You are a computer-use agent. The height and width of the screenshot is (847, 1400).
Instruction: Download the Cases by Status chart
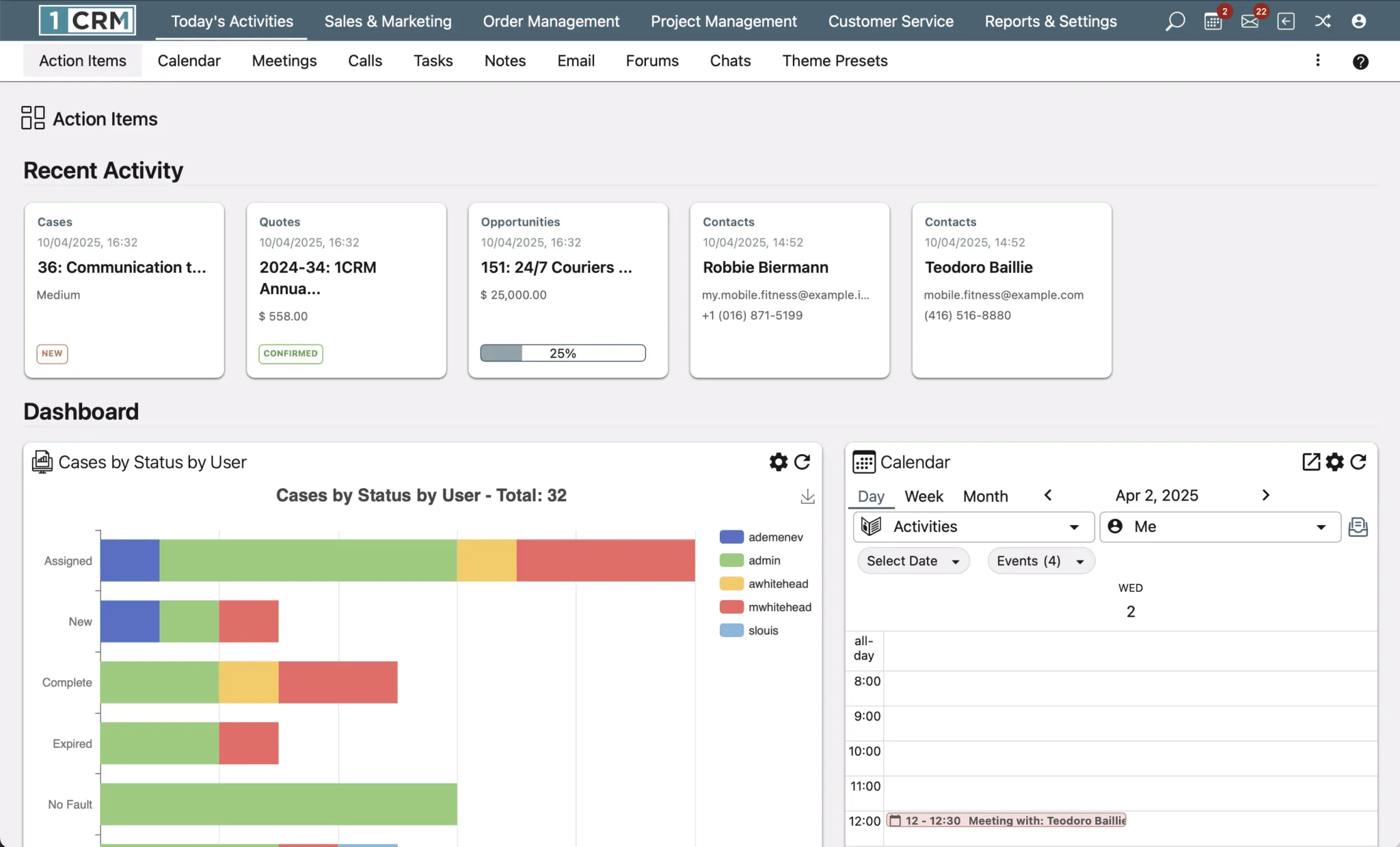[x=807, y=496]
